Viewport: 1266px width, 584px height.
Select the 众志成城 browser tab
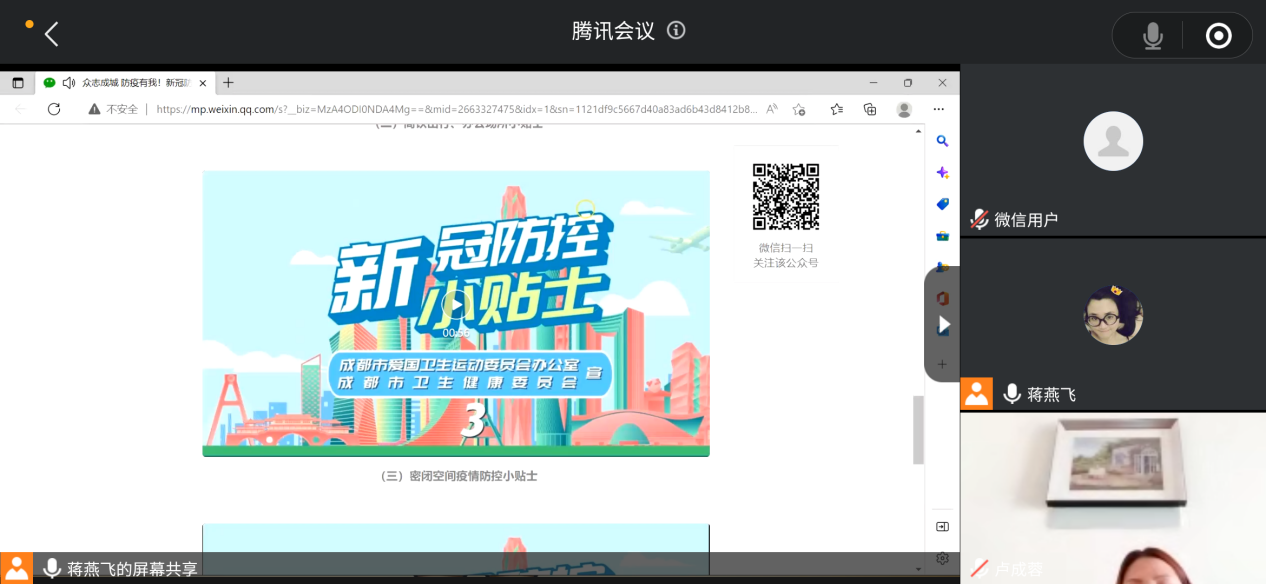click(125, 83)
